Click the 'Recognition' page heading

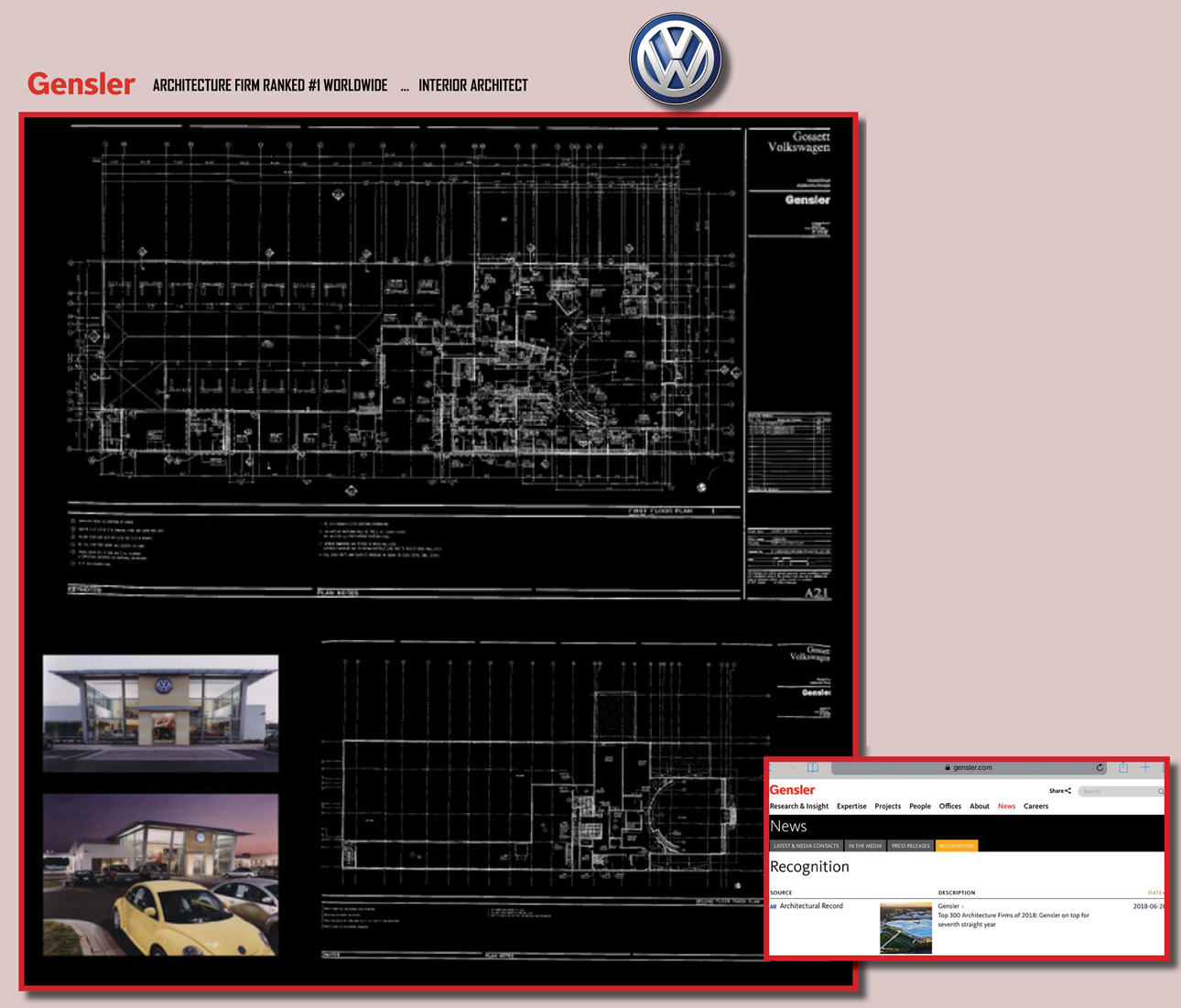(809, 866)
